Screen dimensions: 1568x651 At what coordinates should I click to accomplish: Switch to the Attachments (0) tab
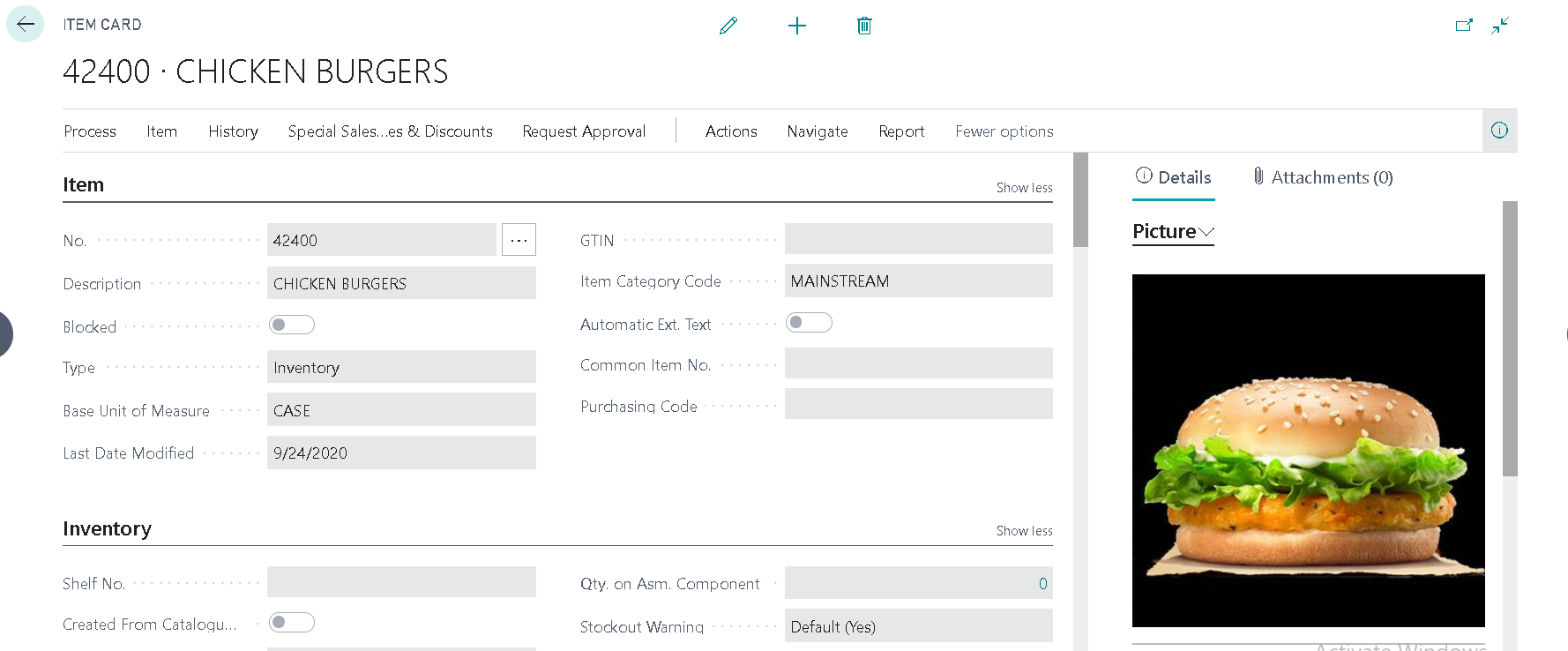coord(1323,177)
